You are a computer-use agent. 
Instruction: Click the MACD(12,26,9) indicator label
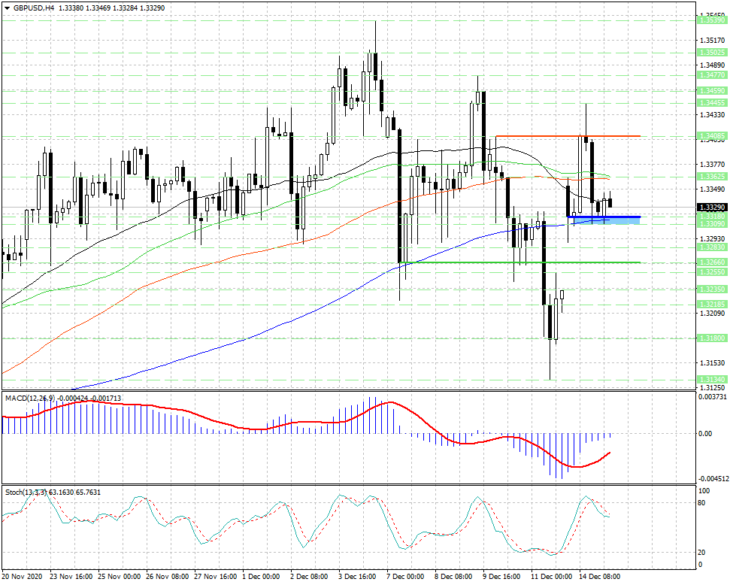(x=30, y=398)
